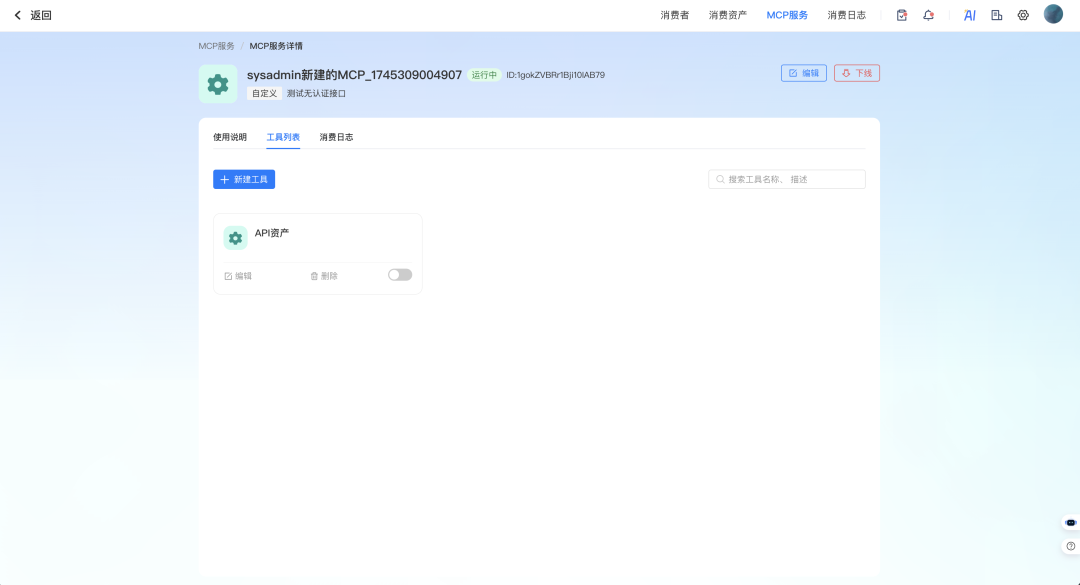Click the 新建工具 button
The width and height of the screenshot is (1080, 585).
244,179
